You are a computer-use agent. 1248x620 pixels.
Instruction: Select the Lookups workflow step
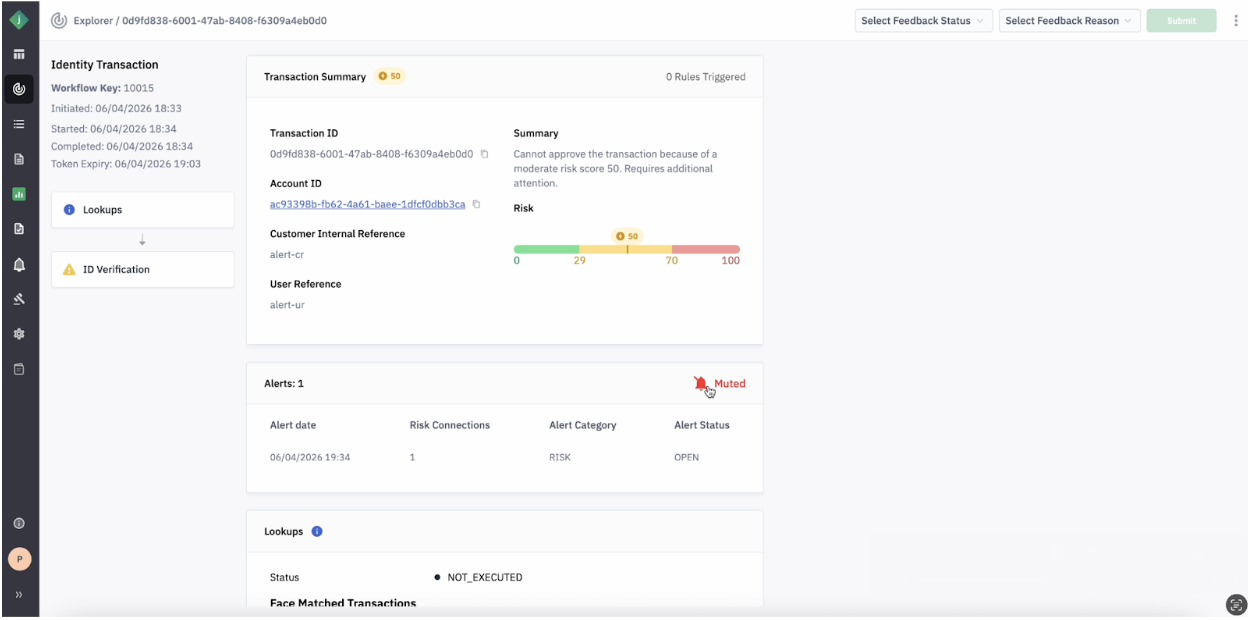coord(142,210)
